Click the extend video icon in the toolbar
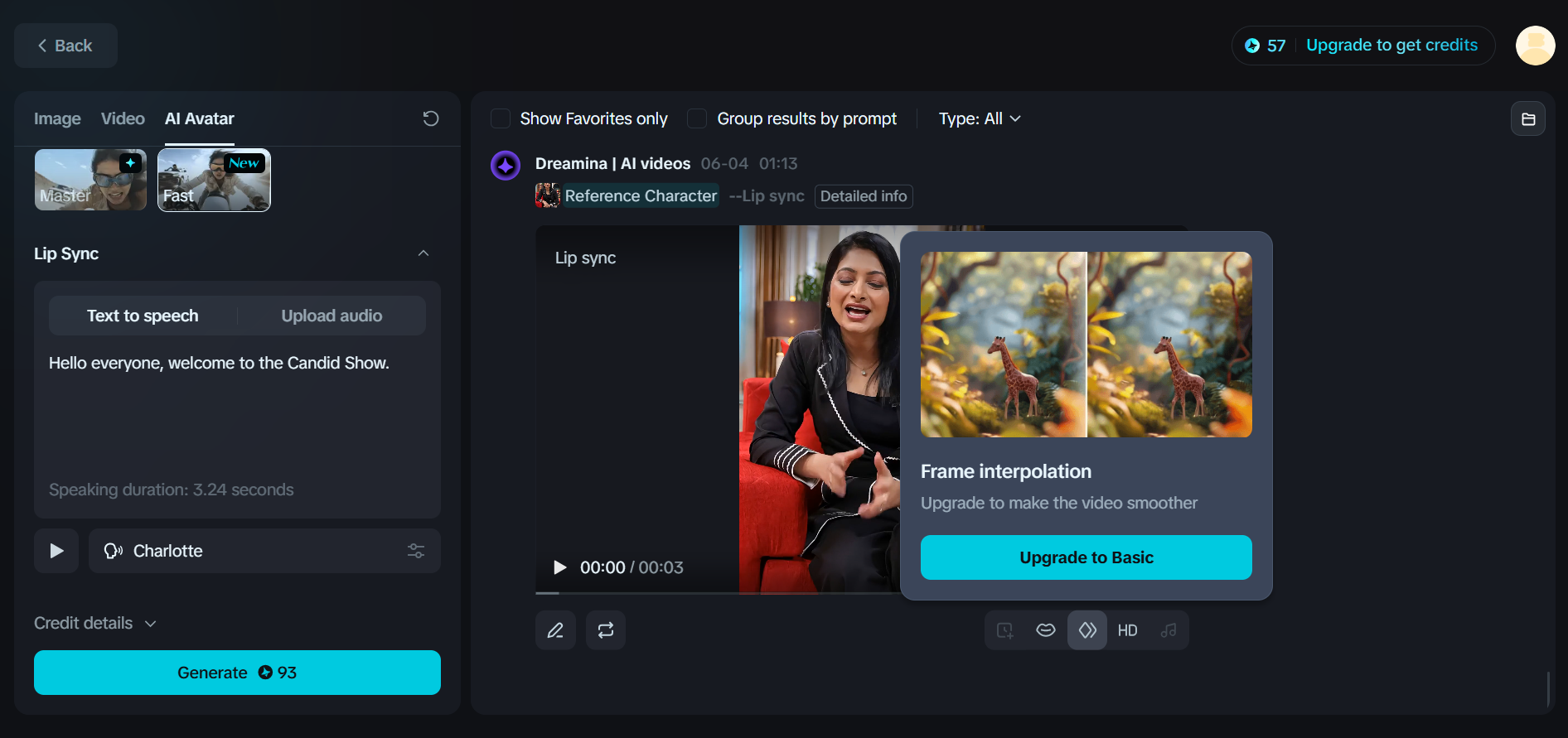Image resolution: width=1568 pixels, height=738 pixels. tap(1005, 630)
